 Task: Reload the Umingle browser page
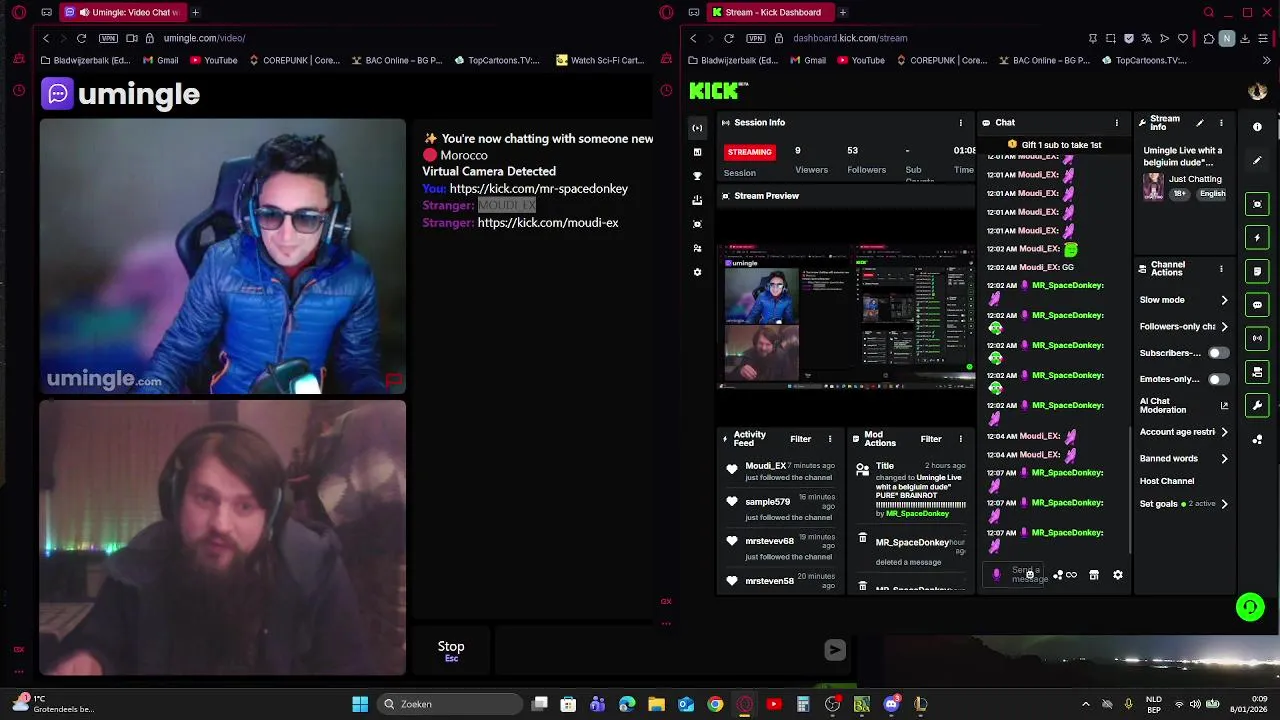point(81,38)
